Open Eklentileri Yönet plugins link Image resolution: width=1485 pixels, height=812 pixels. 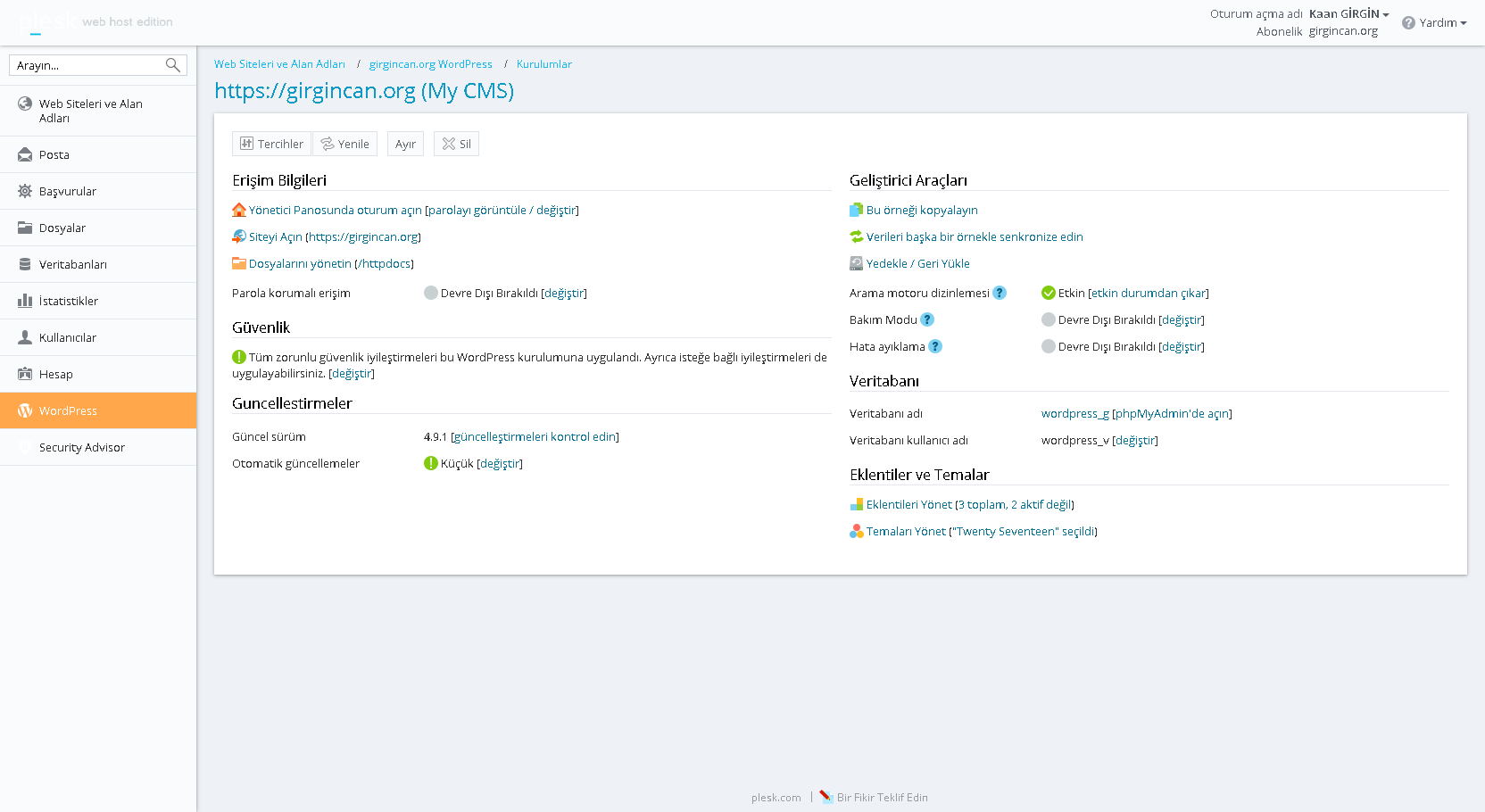tap(909, 504)
